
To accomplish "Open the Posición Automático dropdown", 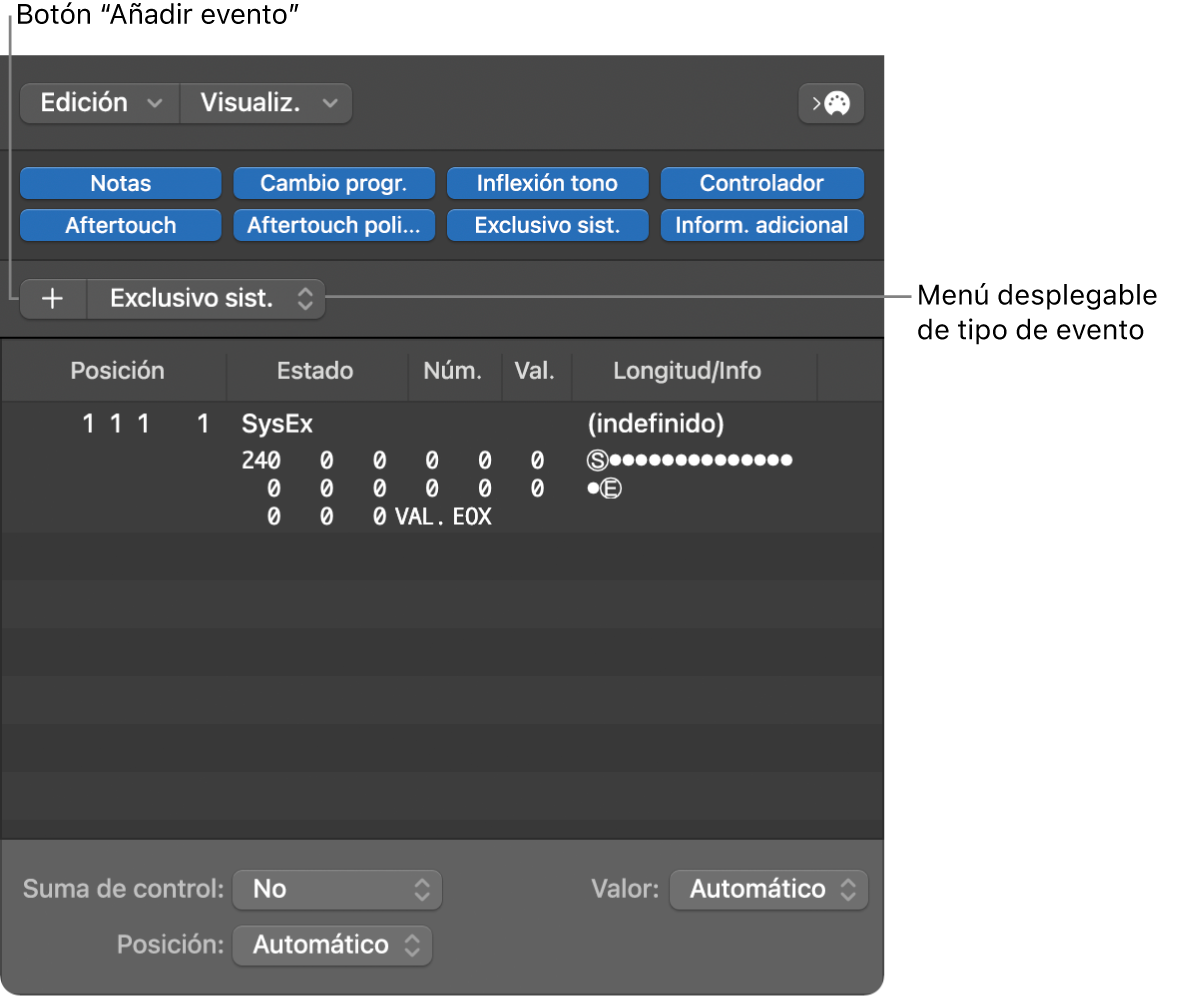I will [332, 945].
